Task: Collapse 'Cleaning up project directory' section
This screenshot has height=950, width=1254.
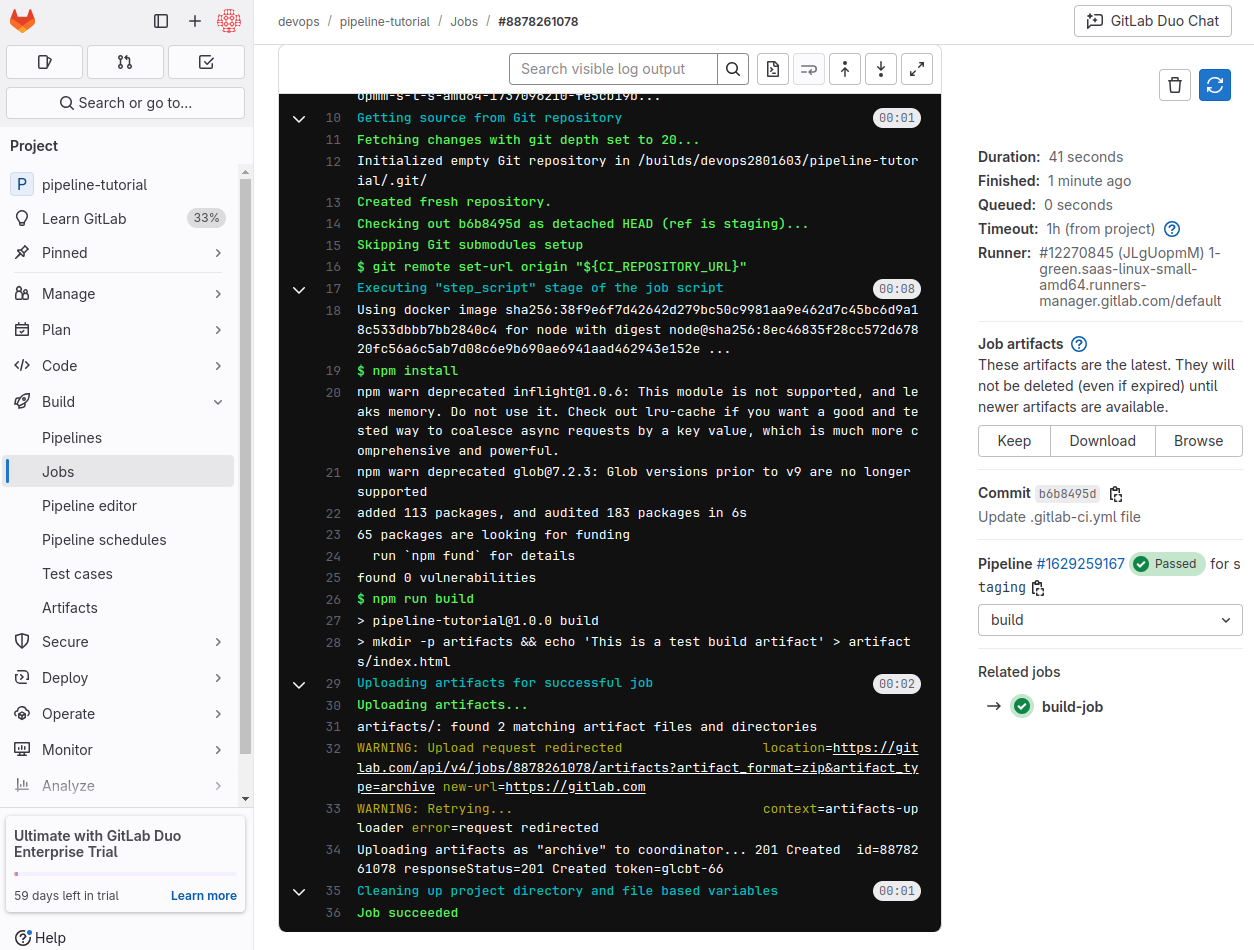Action: click(298, 891)
